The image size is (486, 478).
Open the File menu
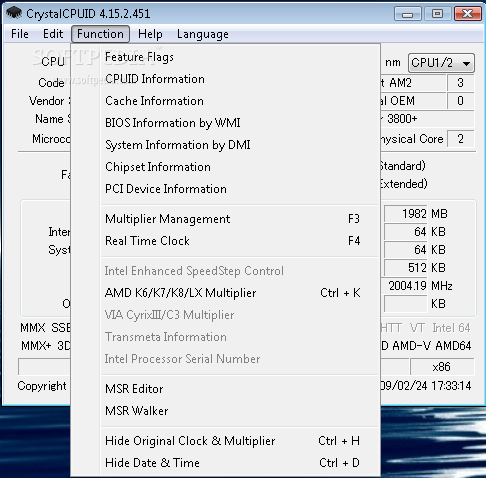[x=20, y=34]
